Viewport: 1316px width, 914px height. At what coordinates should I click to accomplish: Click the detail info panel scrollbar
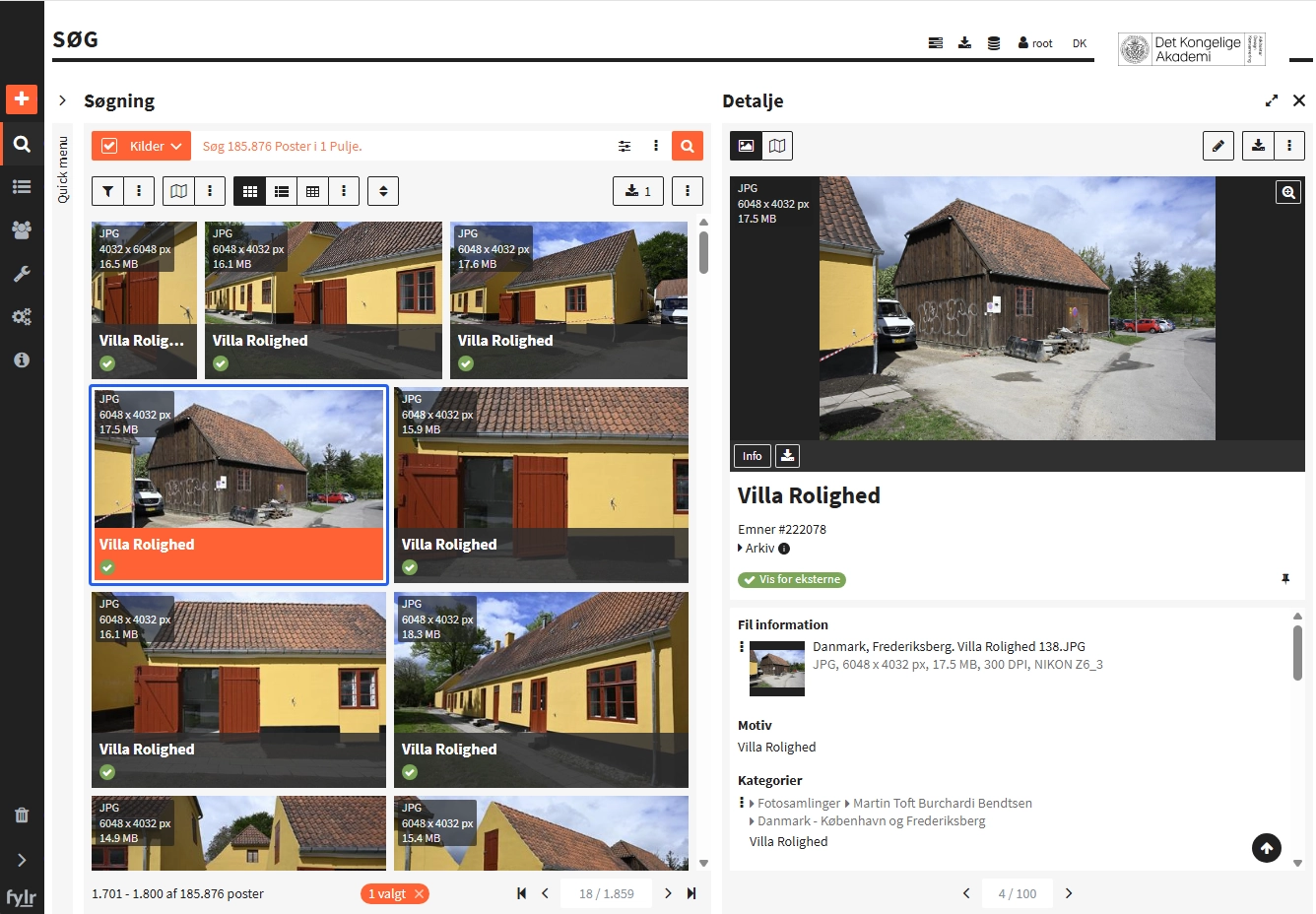click(1297, 652)
